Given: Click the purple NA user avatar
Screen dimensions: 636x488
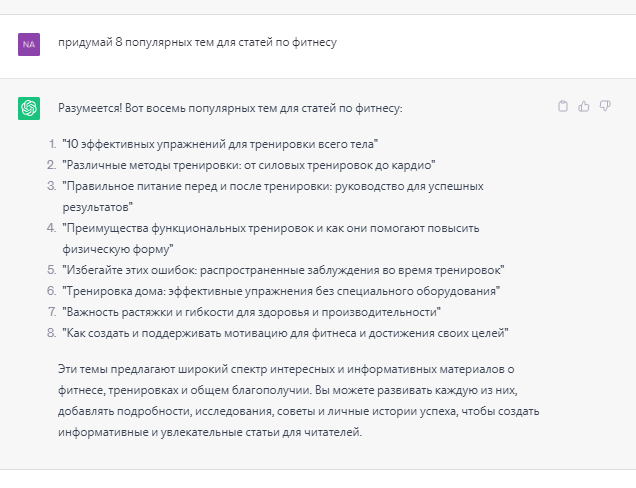Looking at the screenshot, I should coord(29,44).
